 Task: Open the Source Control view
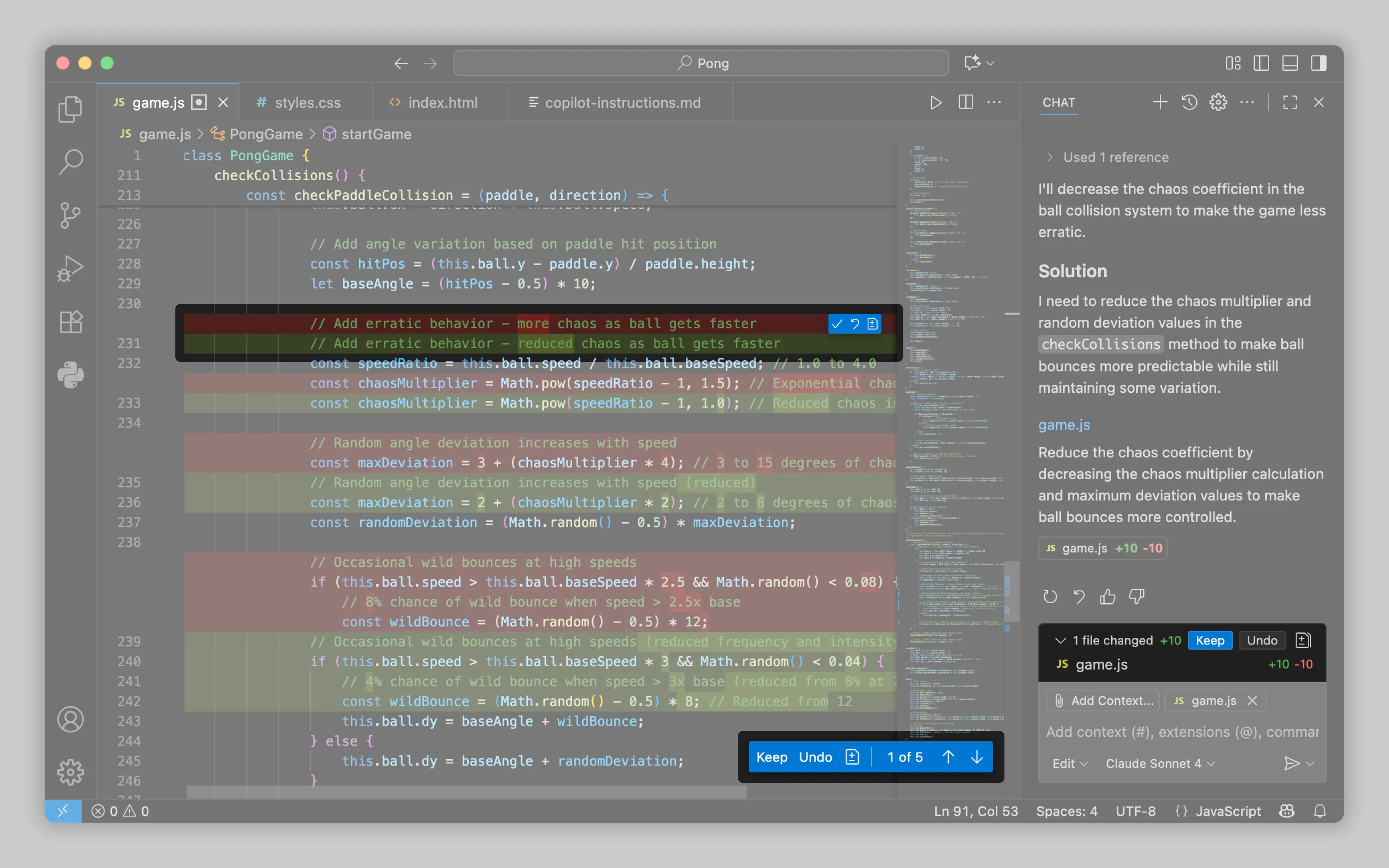70,216
